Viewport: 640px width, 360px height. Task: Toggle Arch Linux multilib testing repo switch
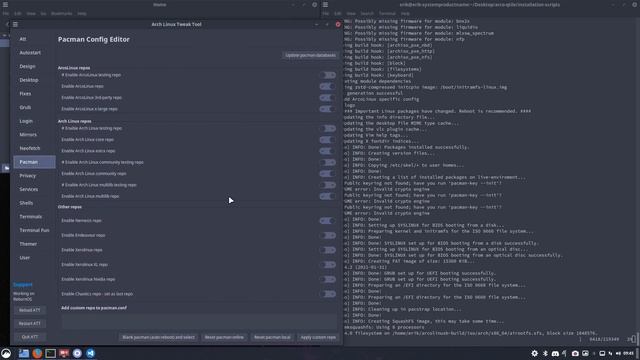(327, 185)
